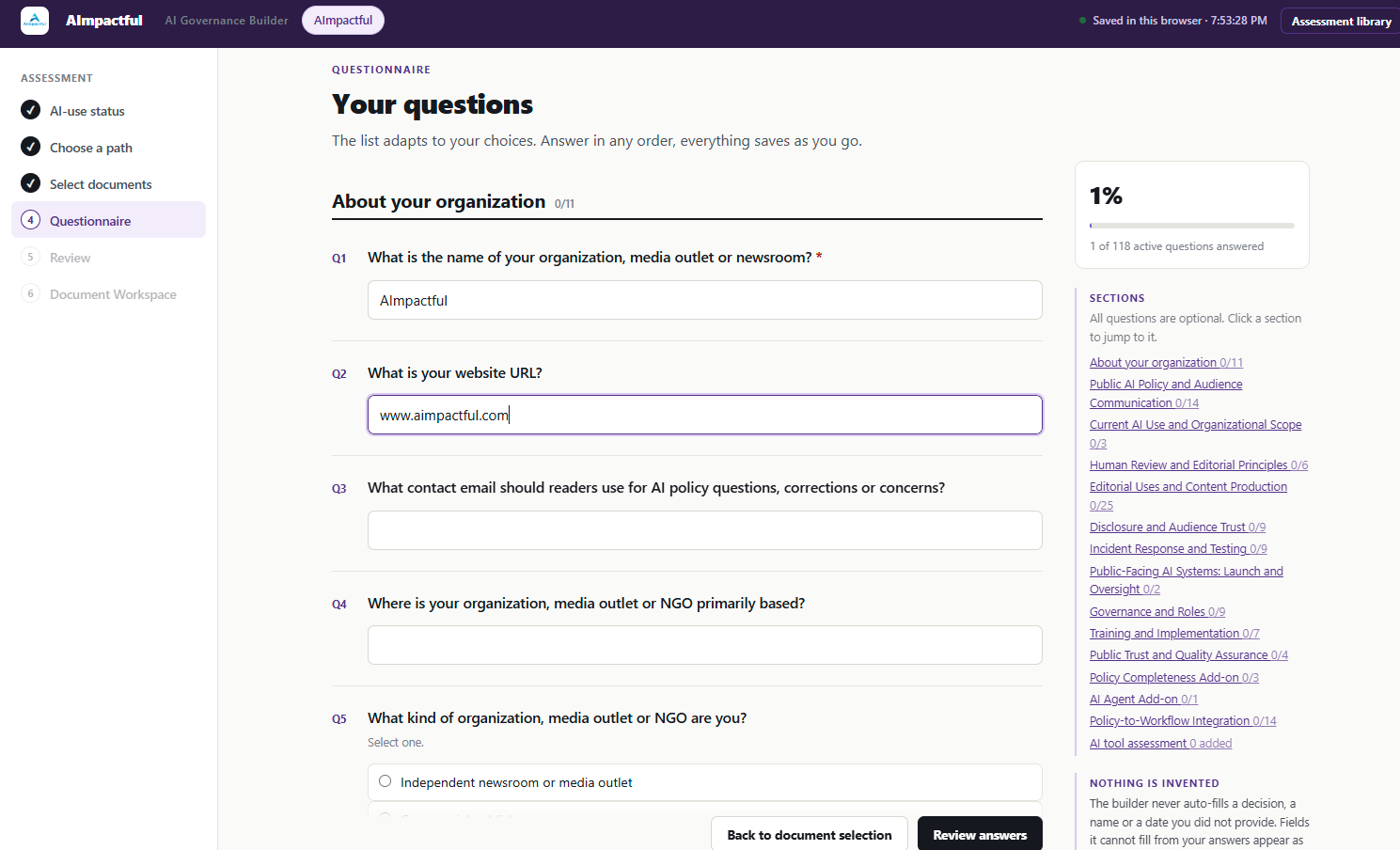Jump to Public AI Policy and Audience Communication

point(1166,394)
